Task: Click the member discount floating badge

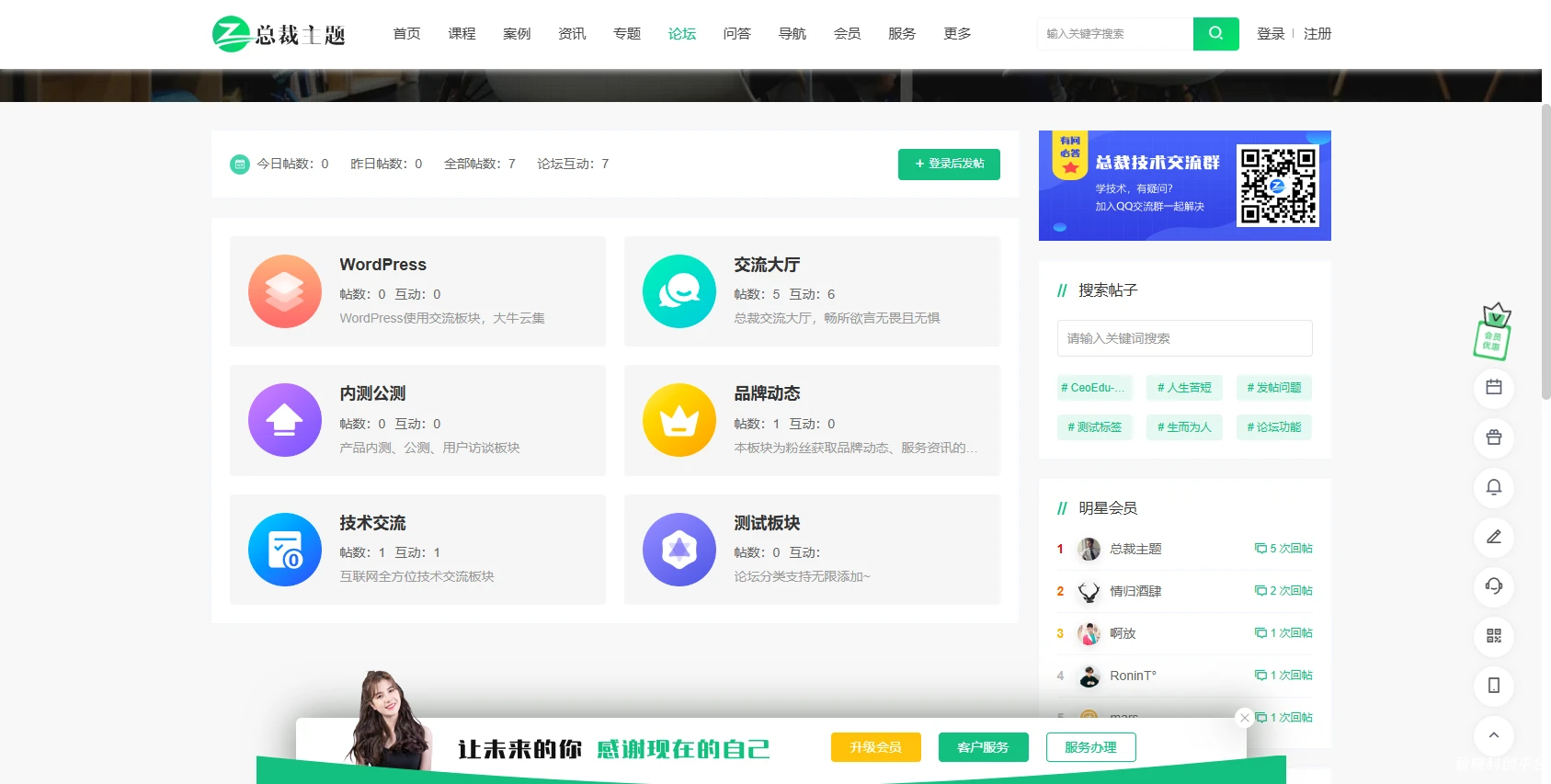Action: tap(1493, 332)
